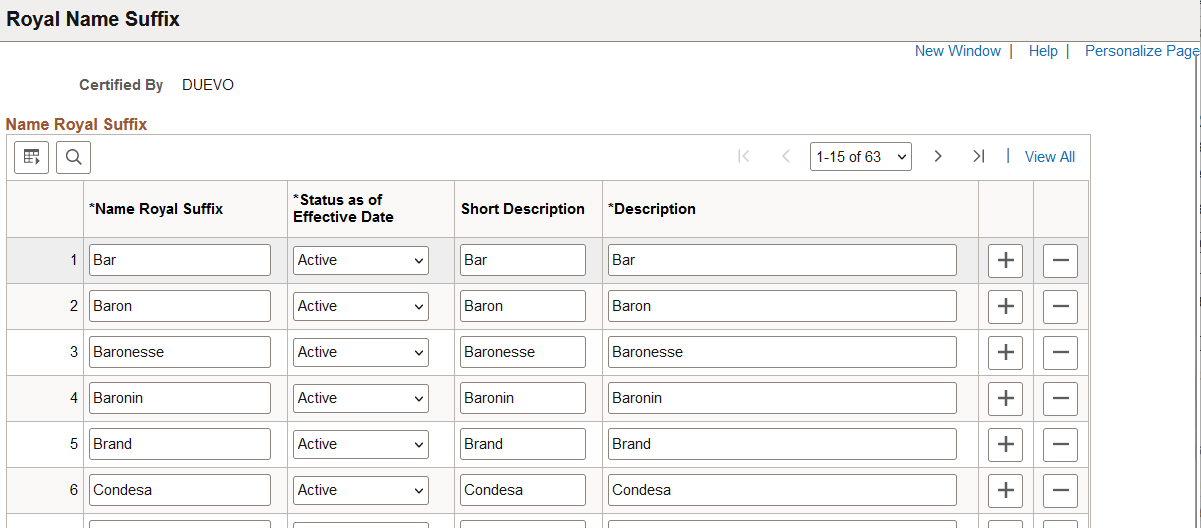
Task: Click Description field for Baronesse
Action: point(782,352)
